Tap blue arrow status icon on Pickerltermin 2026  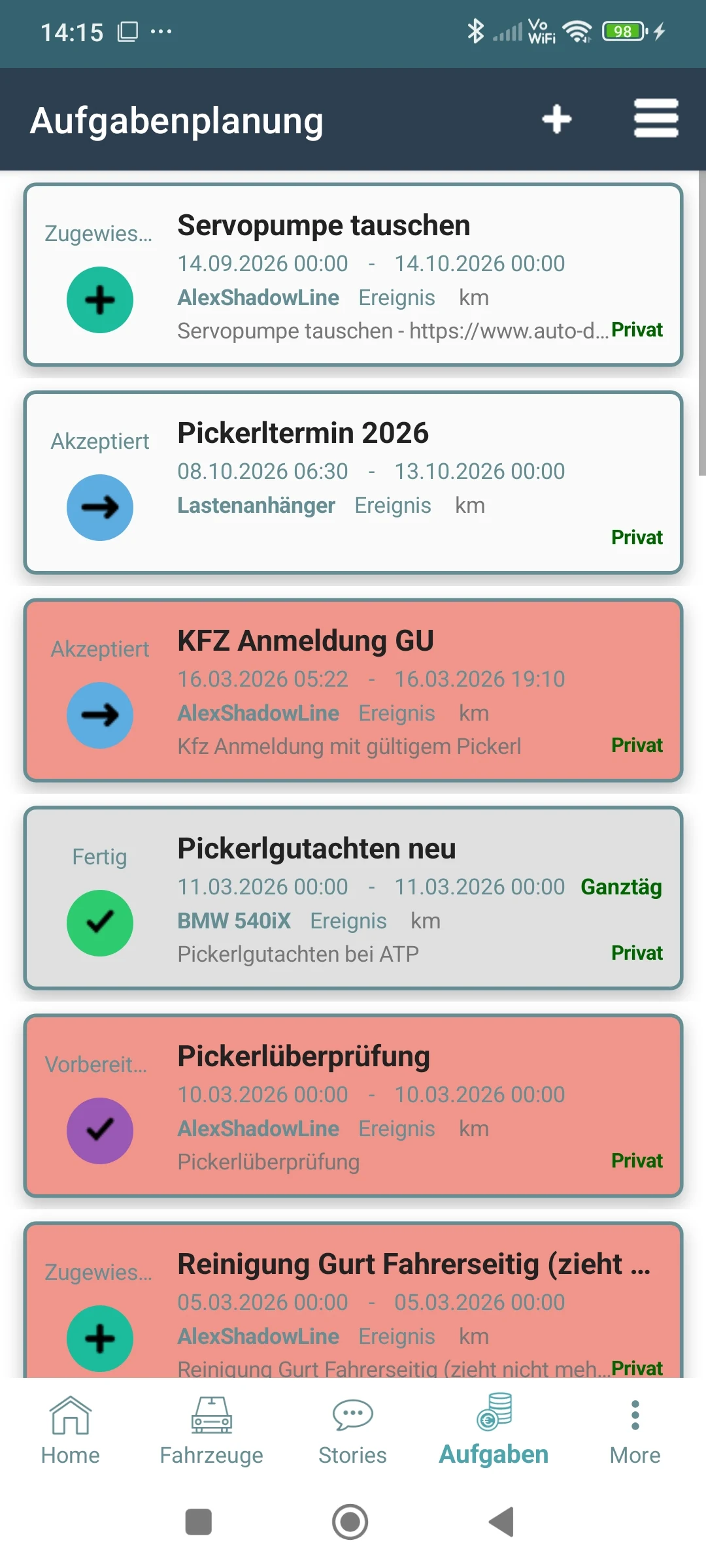click(x=100, y=508)
